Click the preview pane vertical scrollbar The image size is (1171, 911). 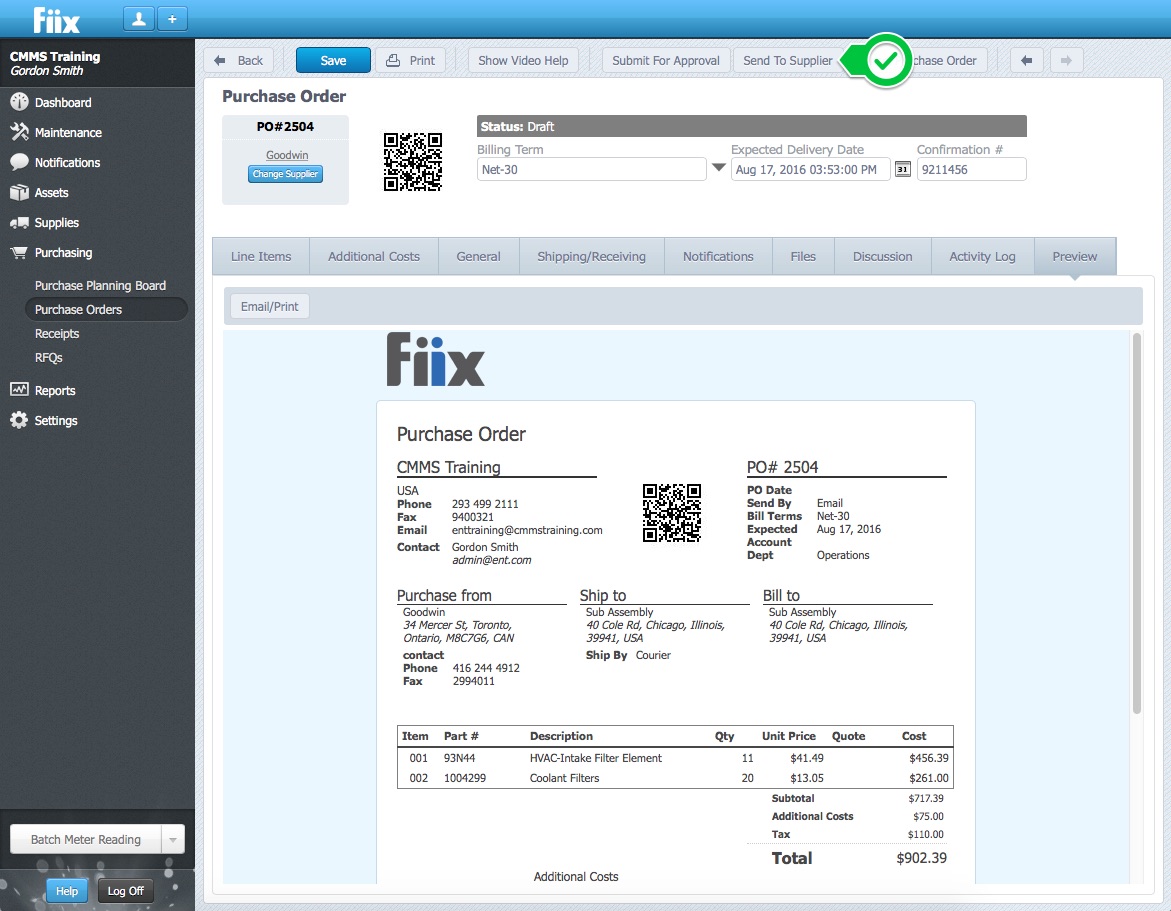coord(1137,523)
